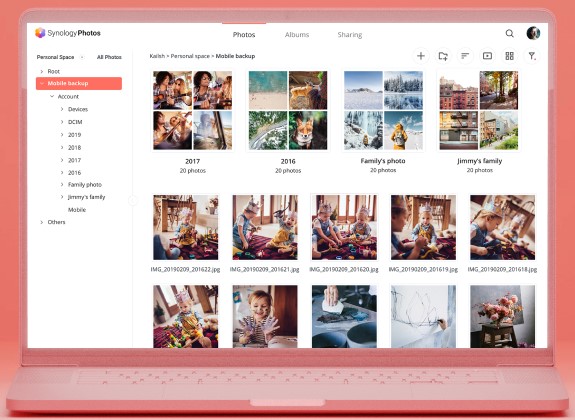Expand the Root tree chevron
This screenshot has width=575, height=420.
coord(41,71)
